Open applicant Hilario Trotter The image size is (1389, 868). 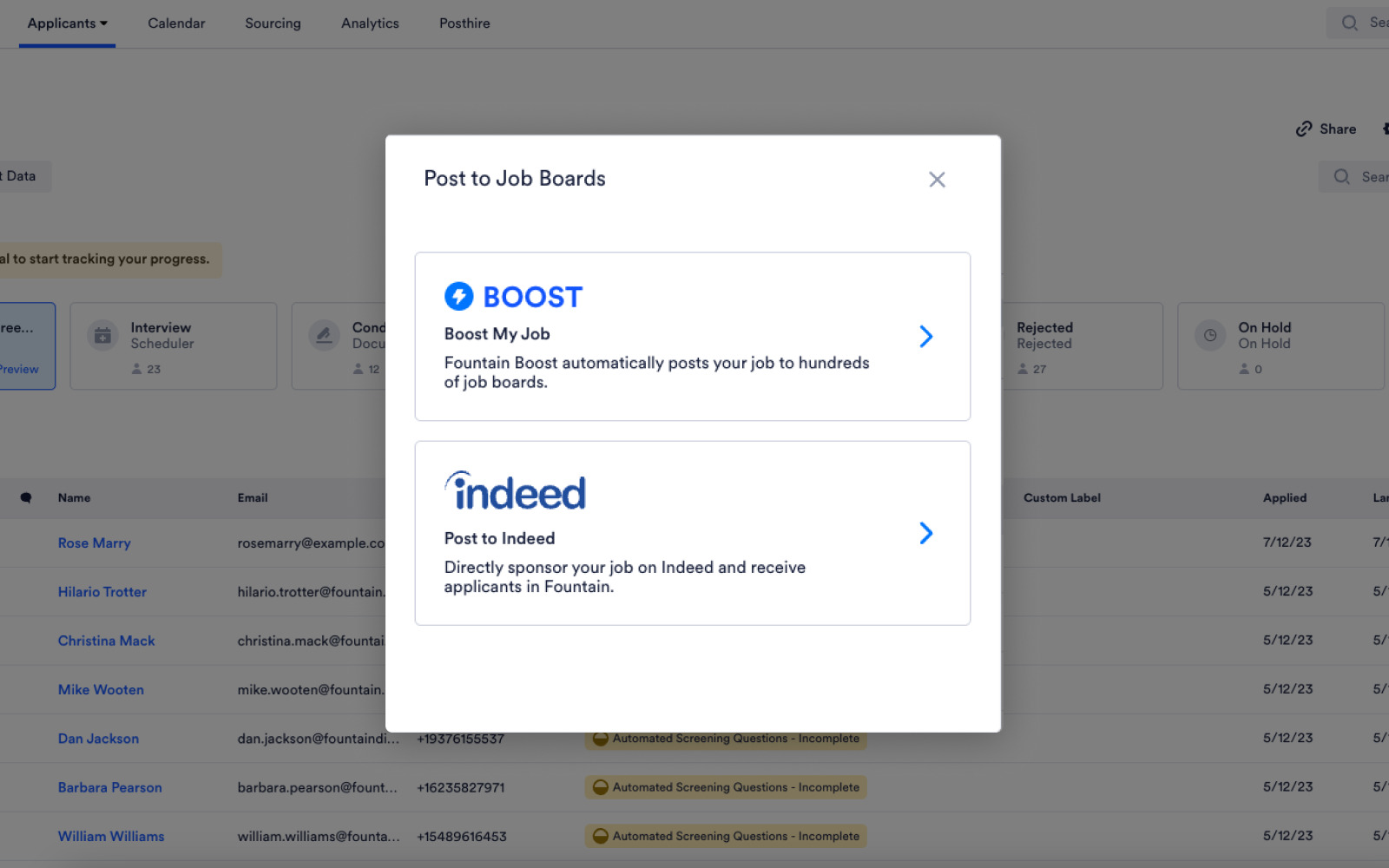pyautogui.click(x=102, y=592)
